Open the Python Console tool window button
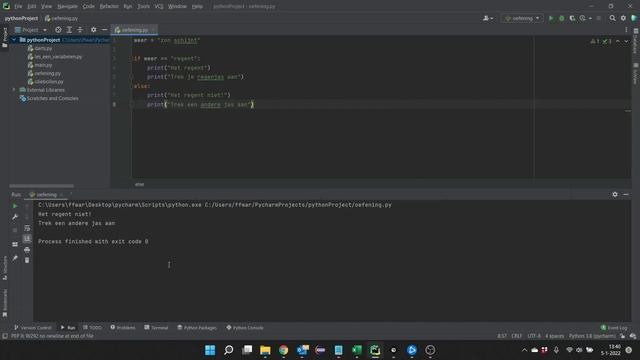The image size is (640, 360). (245, 328)
